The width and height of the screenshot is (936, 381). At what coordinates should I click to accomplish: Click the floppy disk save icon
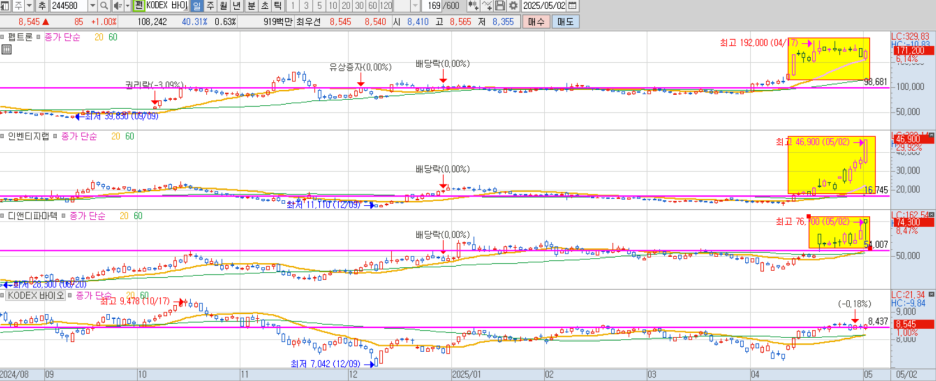click(x=500, y=6)
